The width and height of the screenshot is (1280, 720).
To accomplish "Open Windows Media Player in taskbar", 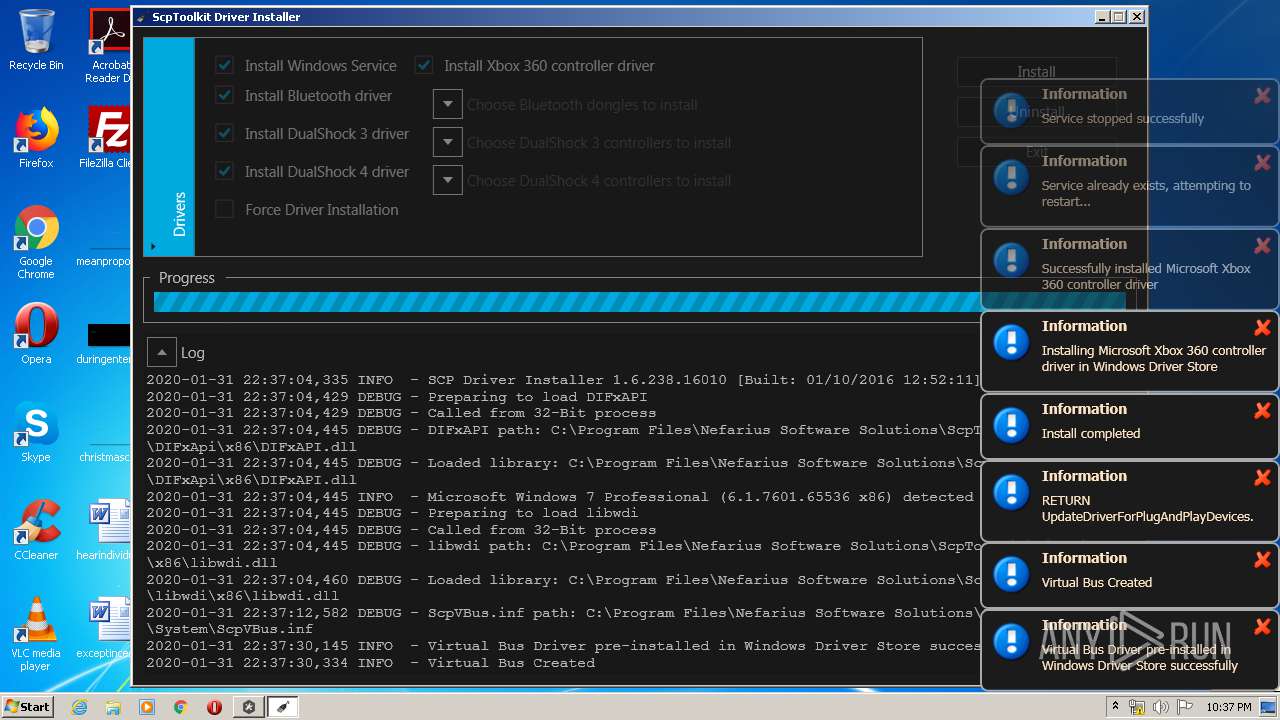I will [147, 707].
